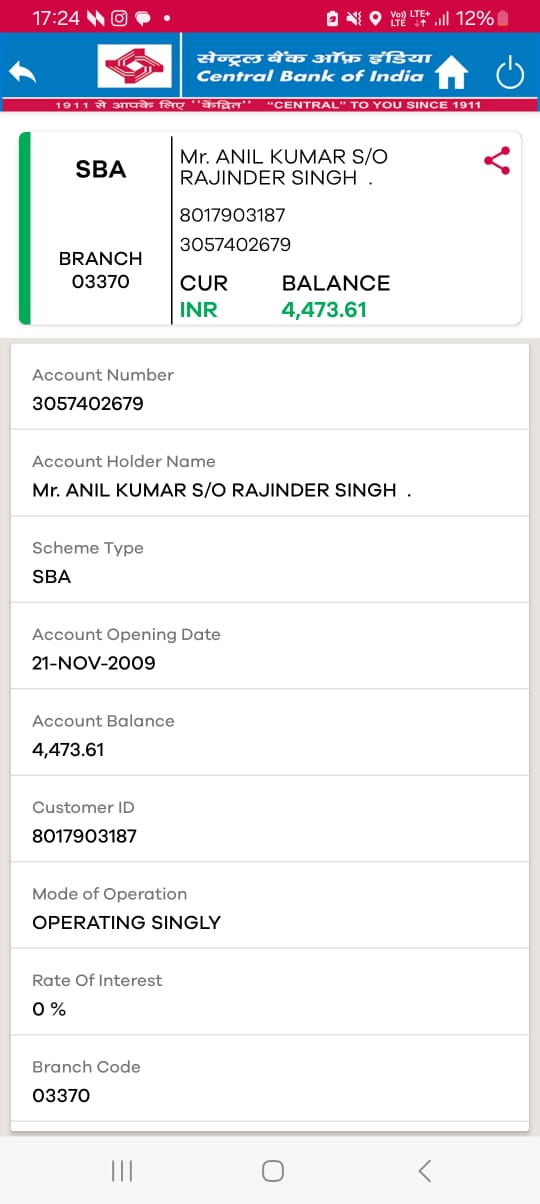Go to home via house icon

(x=453, y=73)
